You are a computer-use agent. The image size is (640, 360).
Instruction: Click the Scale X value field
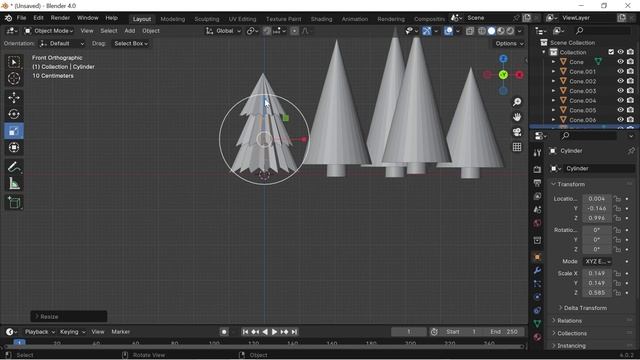(x=597, y=273)
